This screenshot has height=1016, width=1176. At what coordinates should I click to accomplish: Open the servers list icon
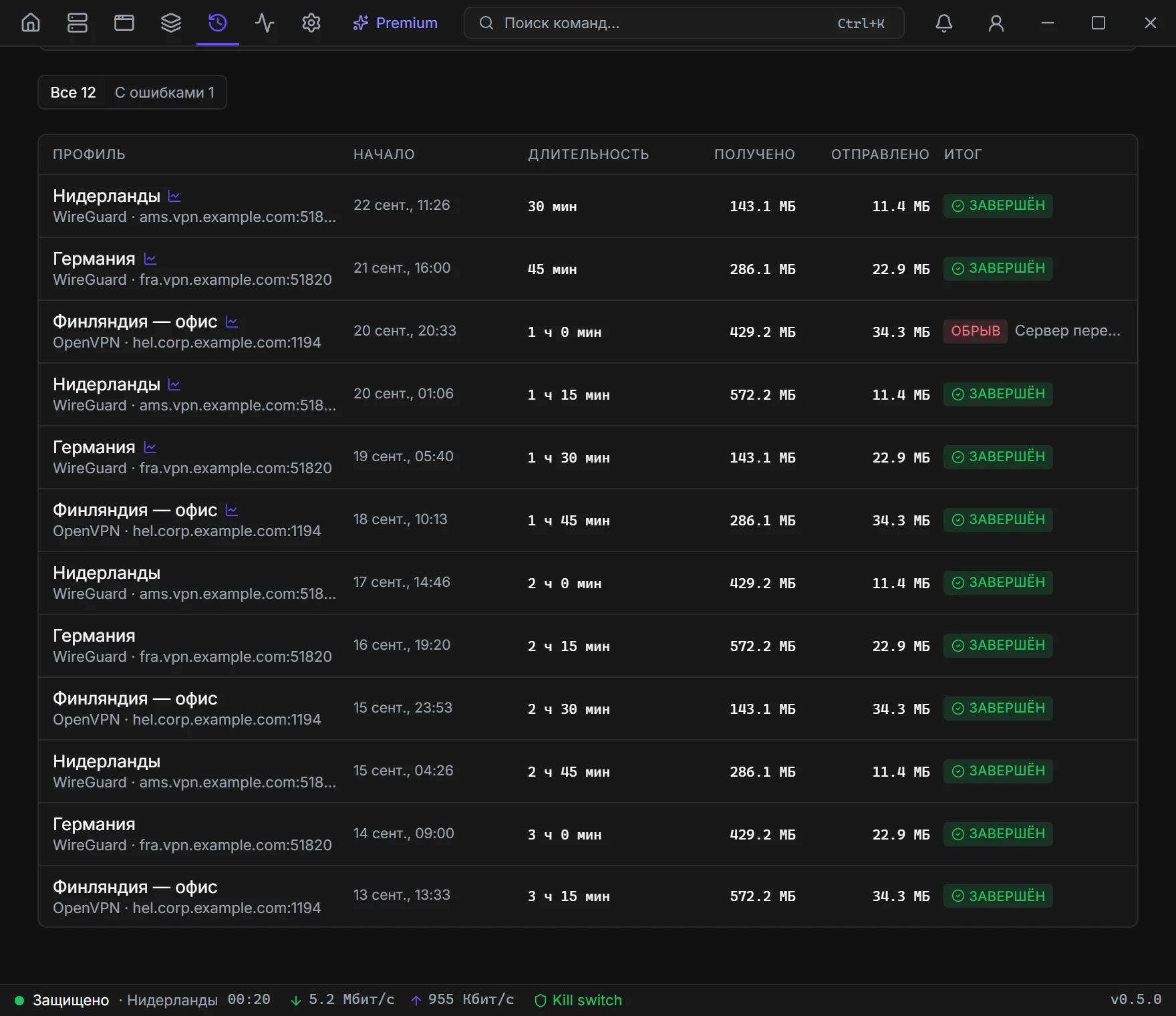pos(78,23)
